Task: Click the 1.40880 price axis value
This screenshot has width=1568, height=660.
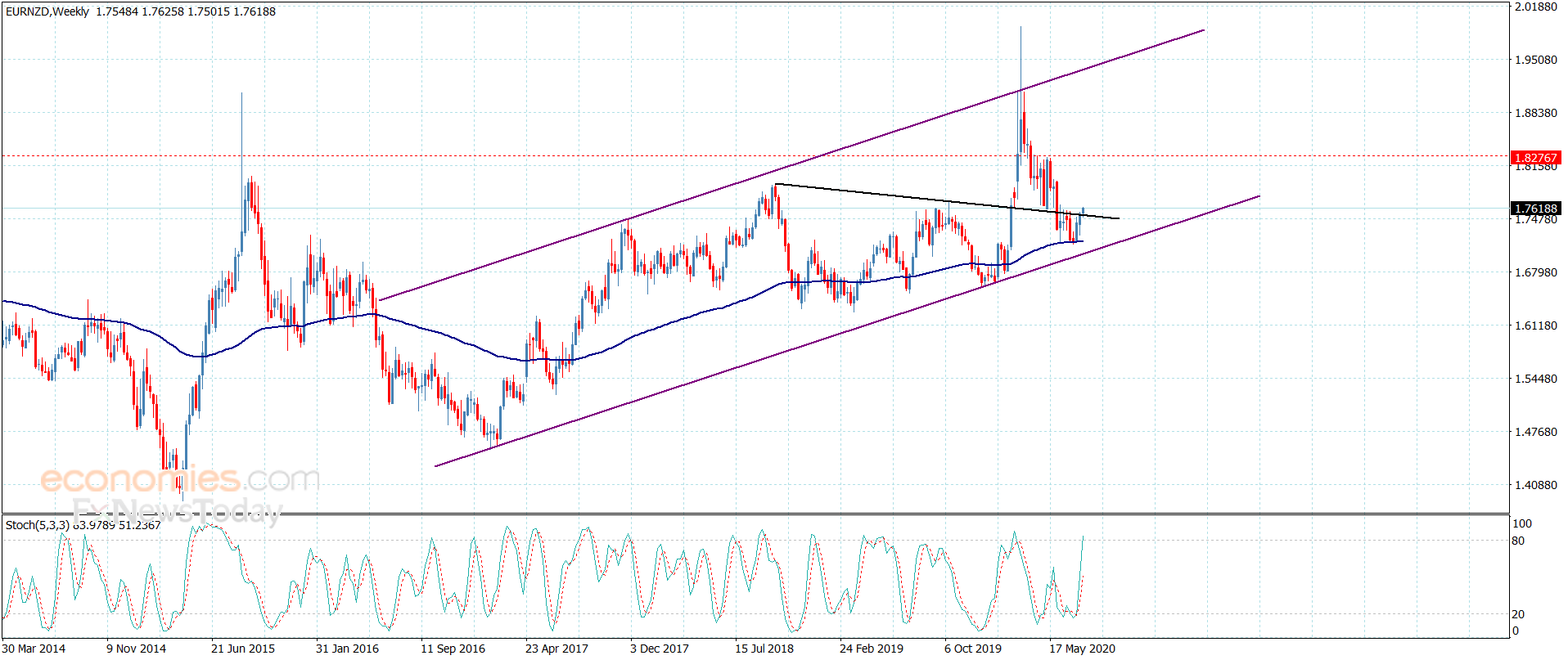Action: (x=1536, y=485)
